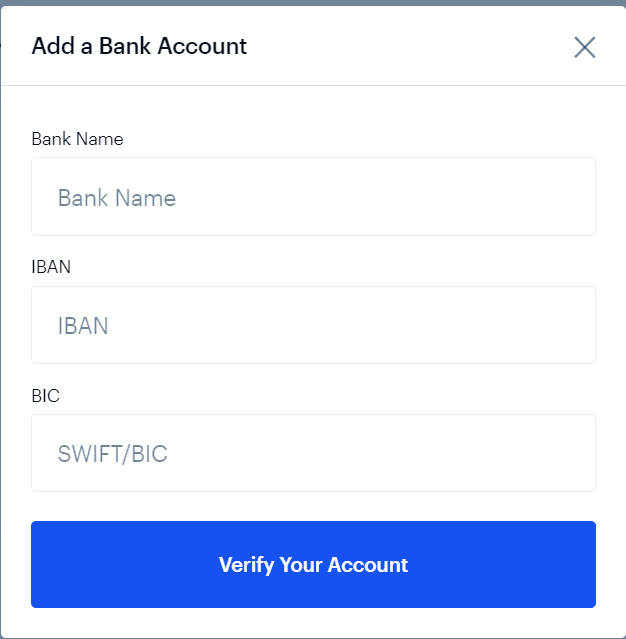Click the last input box under BIC
Screen dimensions: 626x639
313,453
